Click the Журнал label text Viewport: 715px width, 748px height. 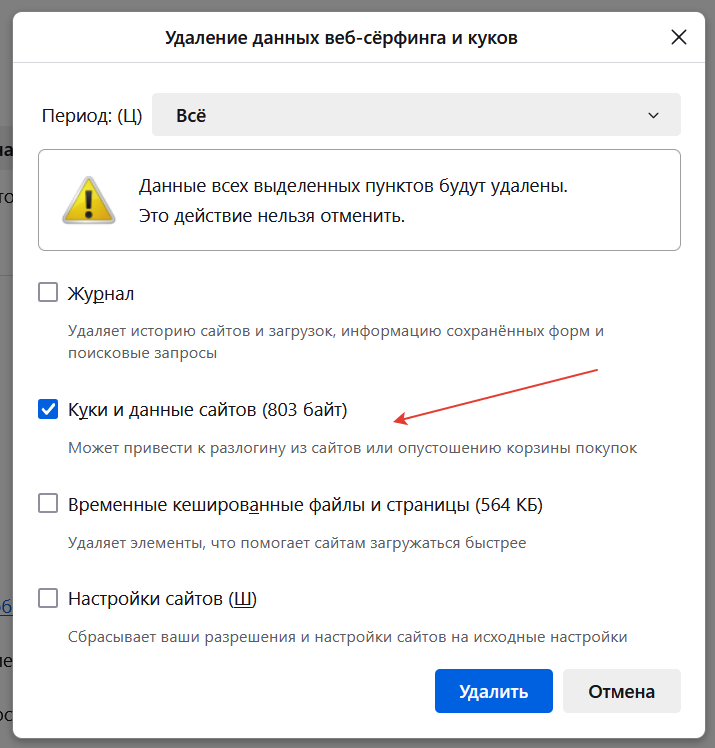point(101,293)
